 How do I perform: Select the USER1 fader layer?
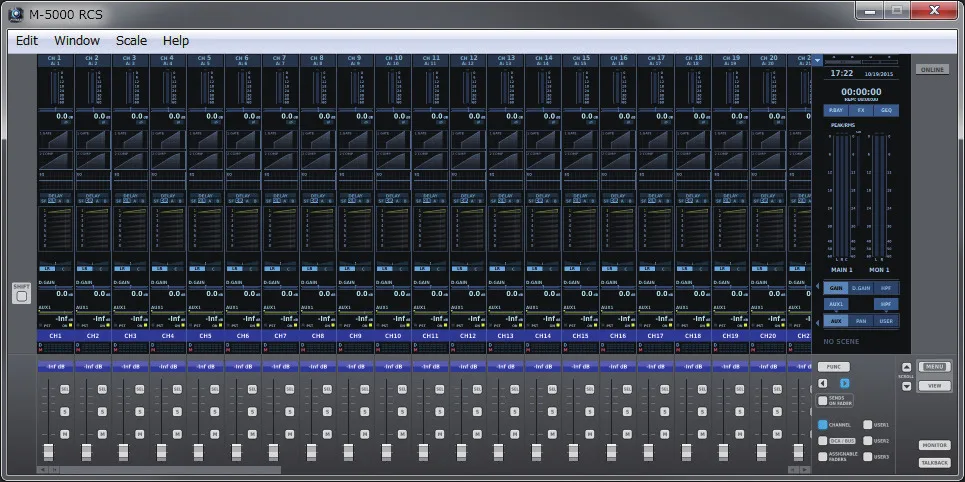(867, 425)
